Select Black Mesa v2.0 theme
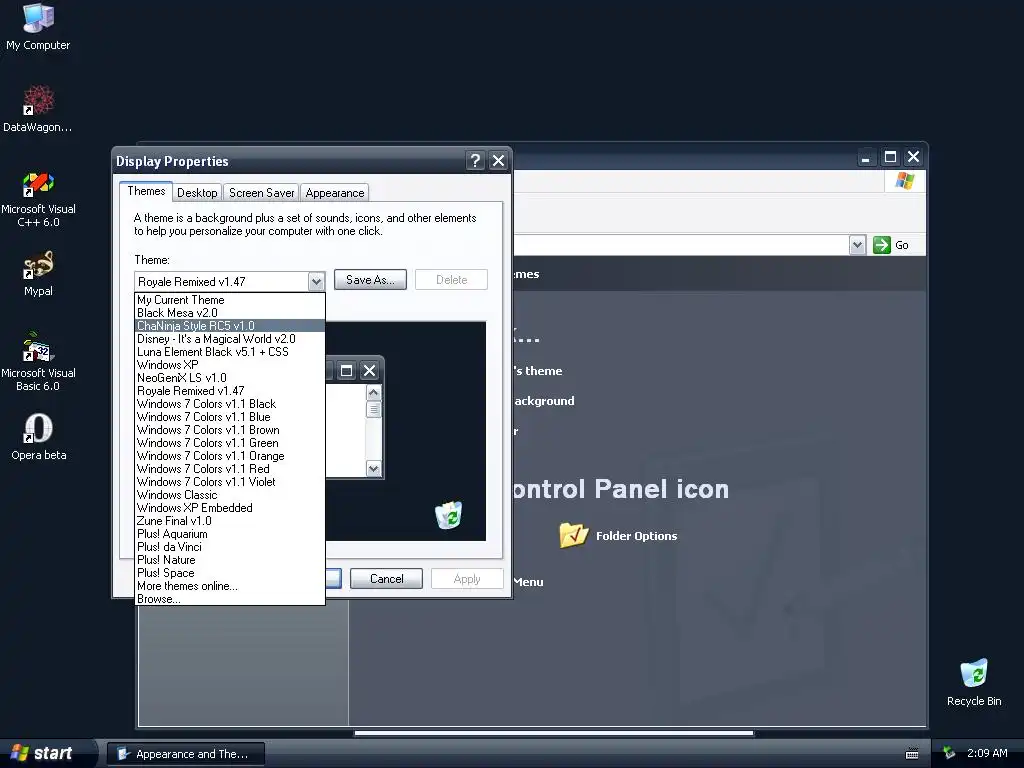 click(230, 313)
